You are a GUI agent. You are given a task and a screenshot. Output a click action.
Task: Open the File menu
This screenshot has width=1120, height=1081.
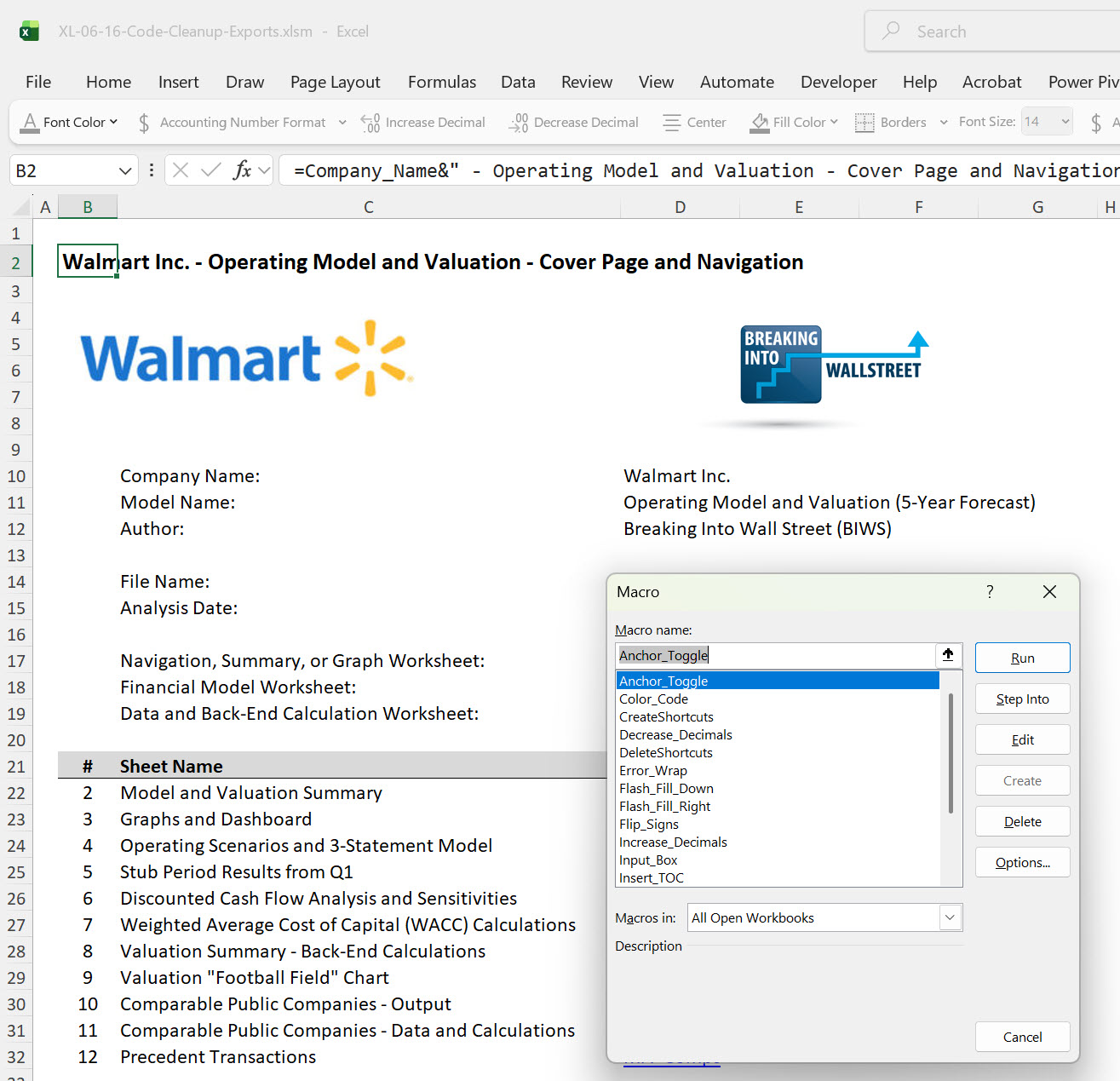click(x=38, y=82)
